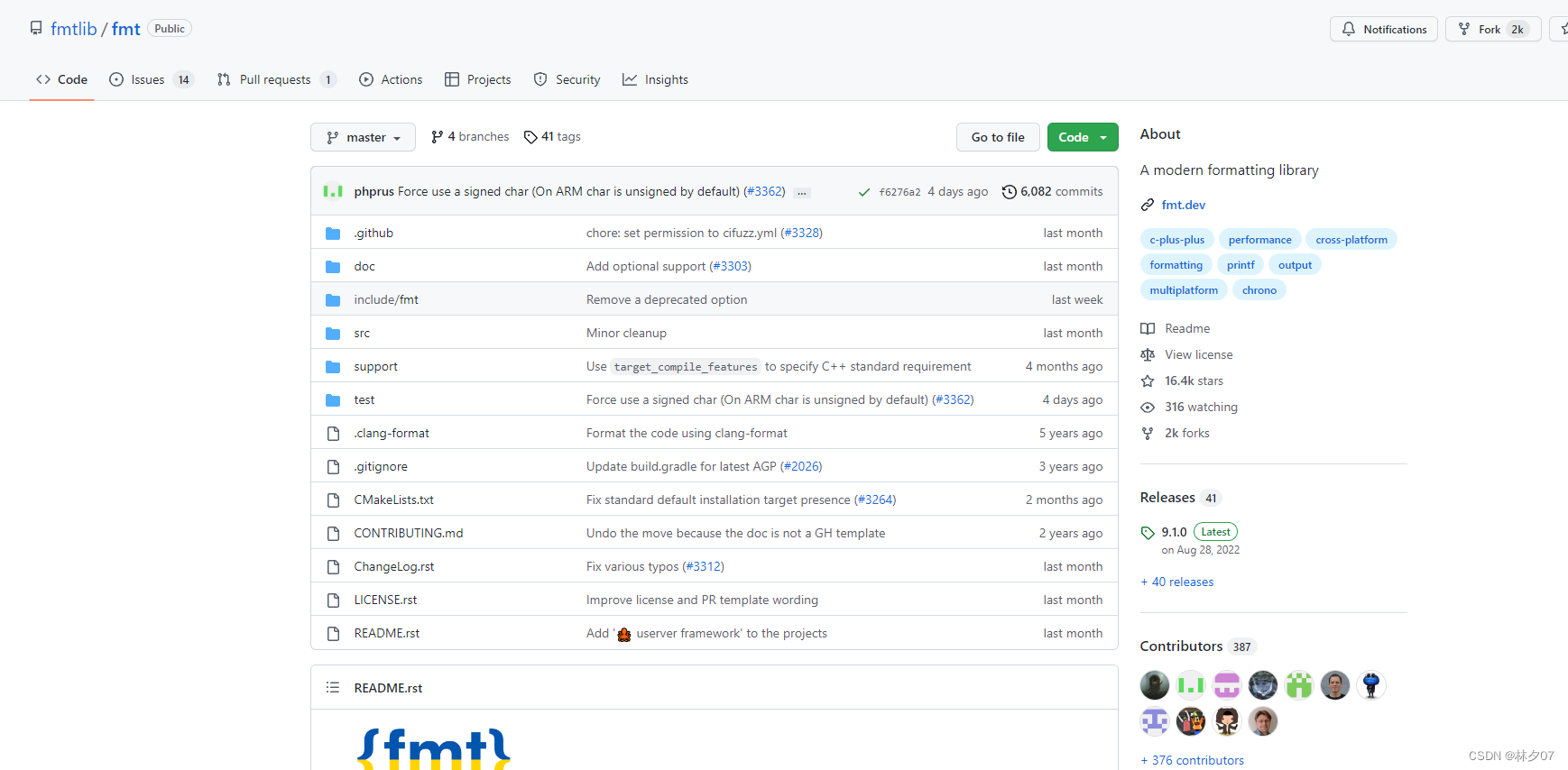The width and height of the screenshot is (1568, 770).
Task: Click the book icon next to Readme
Action: click(1148, 328)
